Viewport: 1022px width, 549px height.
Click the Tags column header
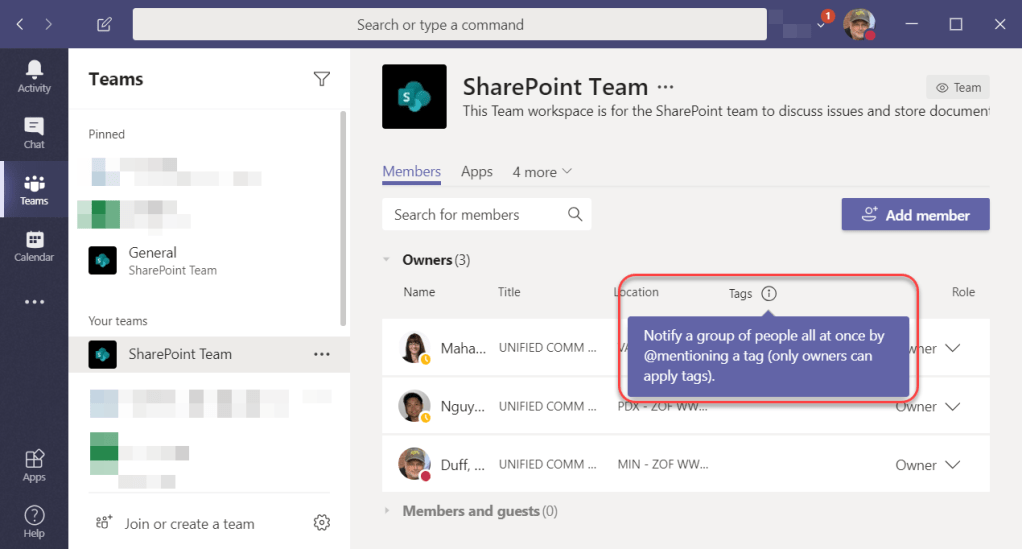click(x=740, y=293)
